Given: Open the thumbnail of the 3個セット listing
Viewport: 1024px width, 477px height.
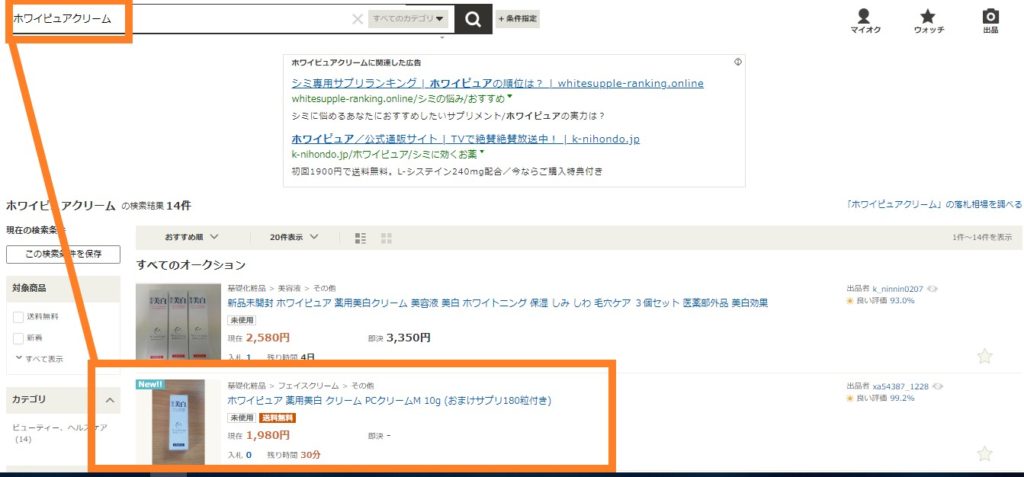Looking at the screenshot, I should click(178, 321).
